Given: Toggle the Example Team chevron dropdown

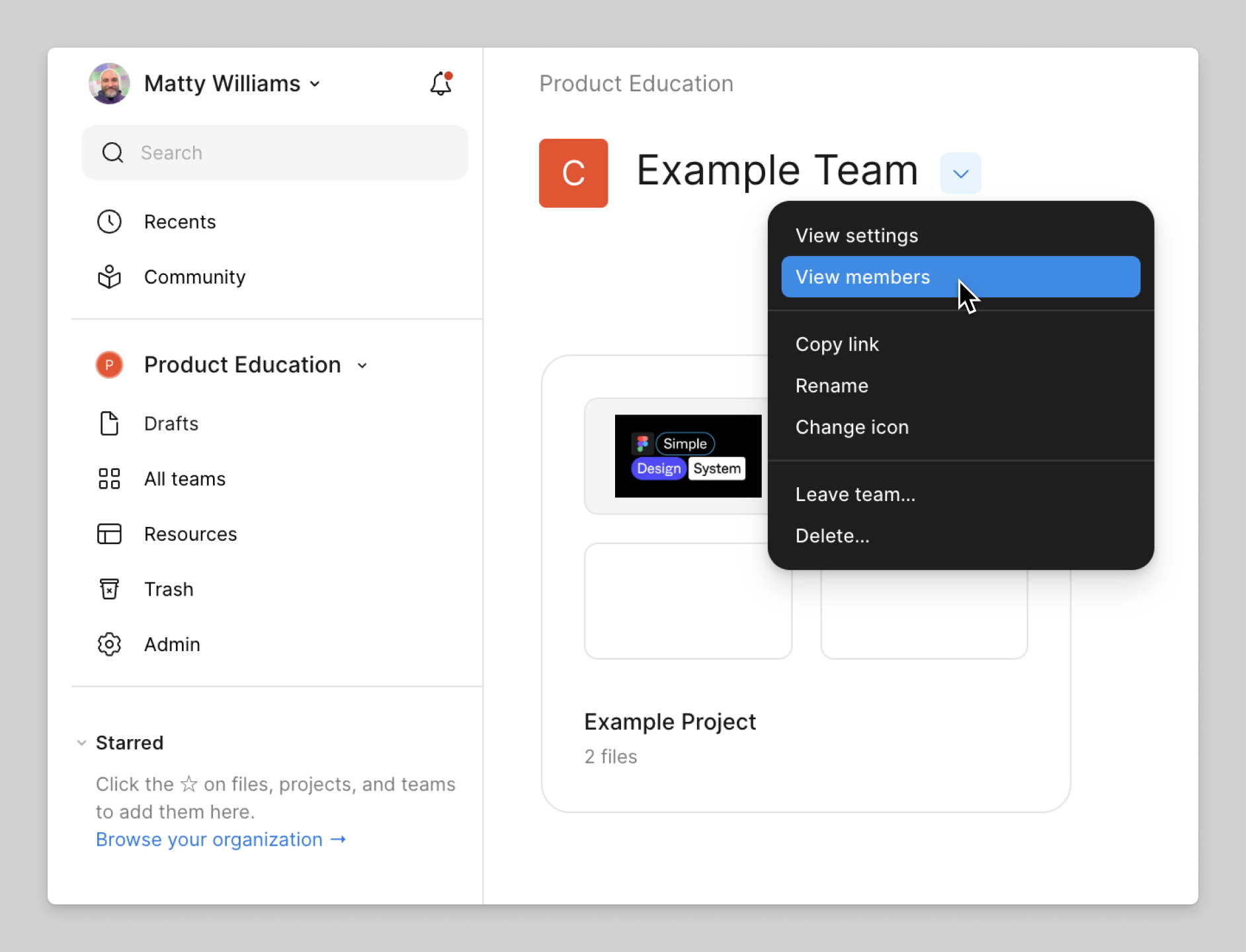Looking at the screenshot, I should pos(960,174).
